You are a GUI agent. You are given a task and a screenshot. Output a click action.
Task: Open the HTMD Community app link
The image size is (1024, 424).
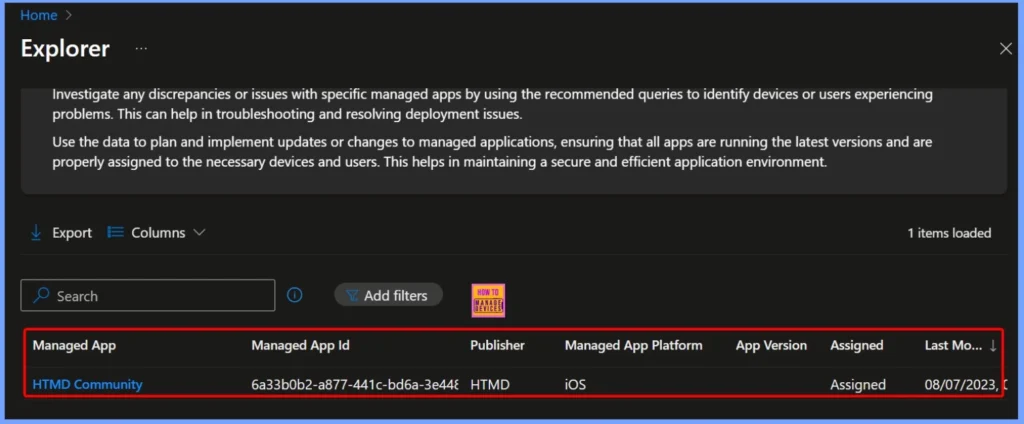pyautogui.click(x=88, y=385)
